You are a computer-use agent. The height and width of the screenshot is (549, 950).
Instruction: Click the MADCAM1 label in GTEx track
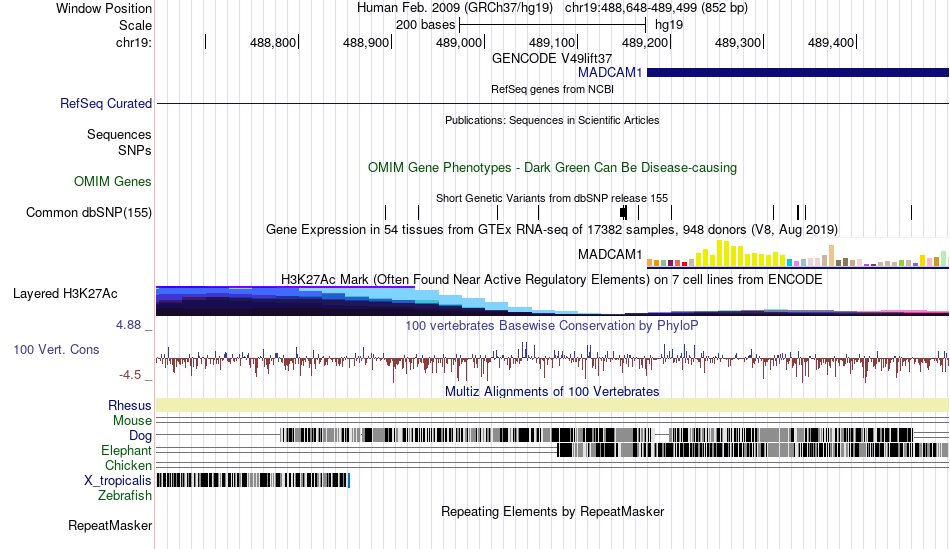click(610, 255)
